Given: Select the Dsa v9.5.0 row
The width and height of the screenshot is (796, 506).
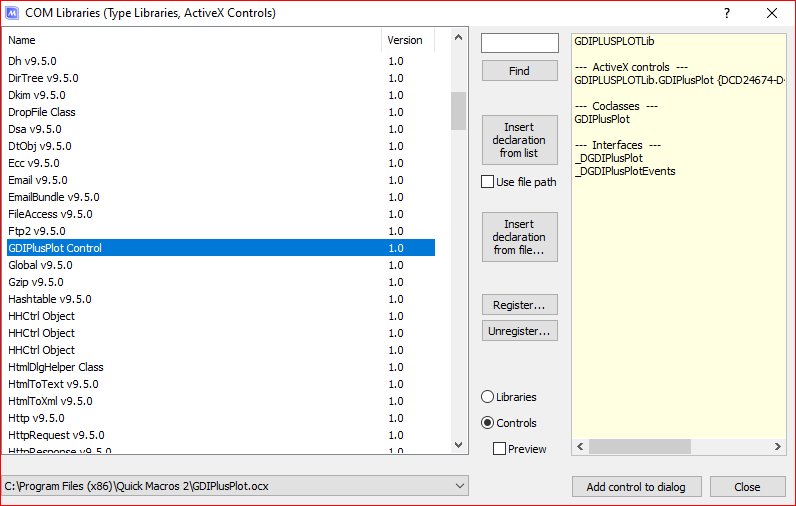Looking at the screenshot, I should point(221,129).
